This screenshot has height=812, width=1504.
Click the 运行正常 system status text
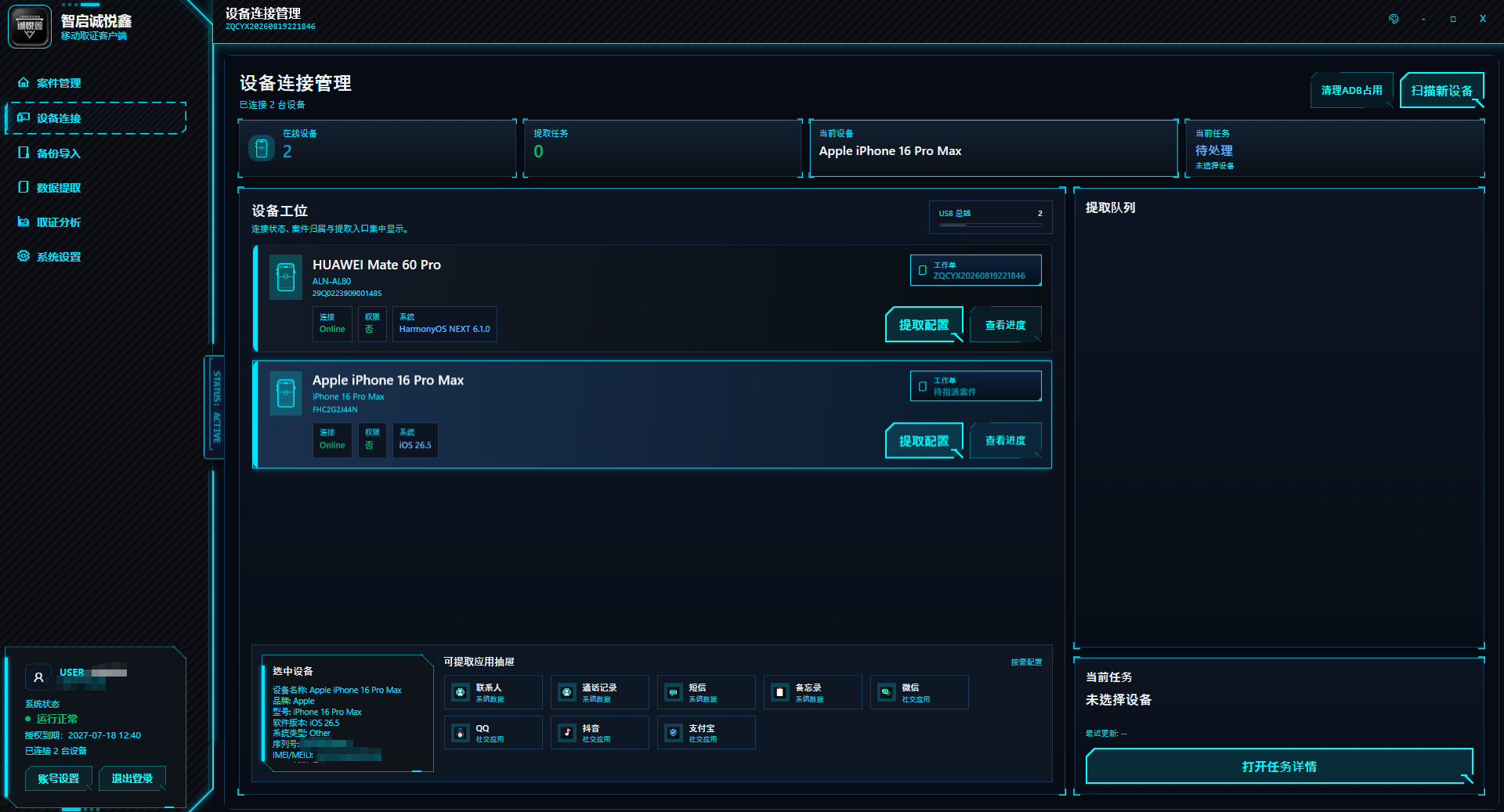56,719
